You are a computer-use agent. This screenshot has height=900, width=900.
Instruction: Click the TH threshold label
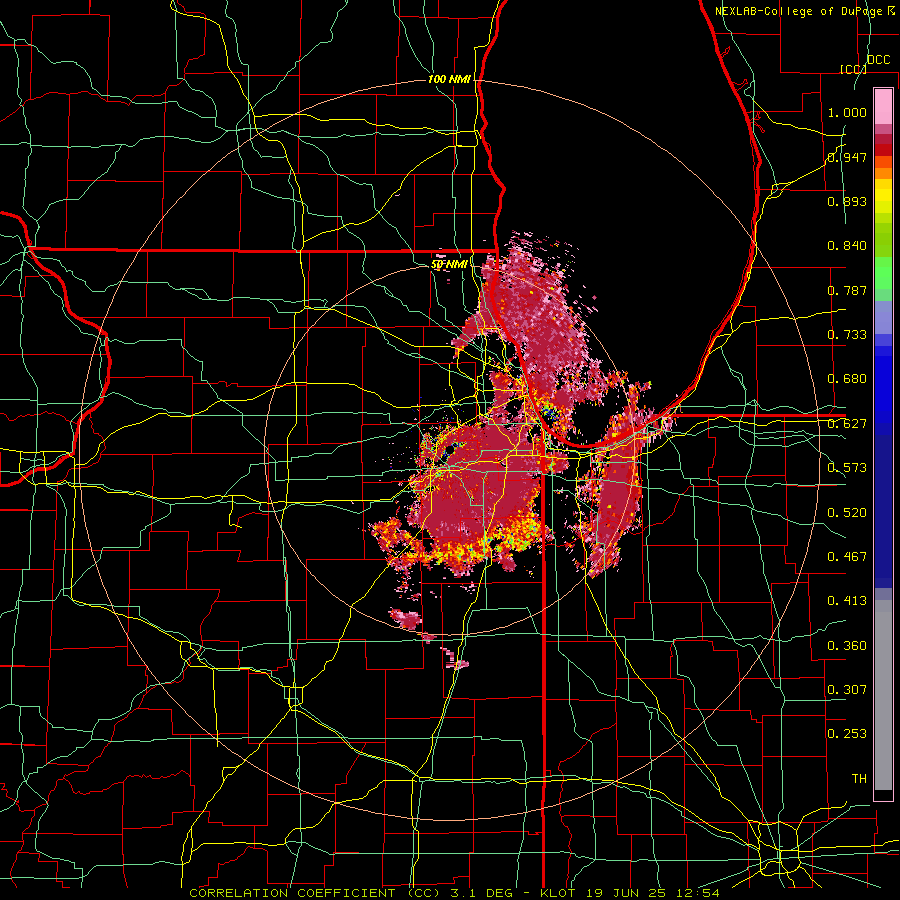[x=859, y=779]
